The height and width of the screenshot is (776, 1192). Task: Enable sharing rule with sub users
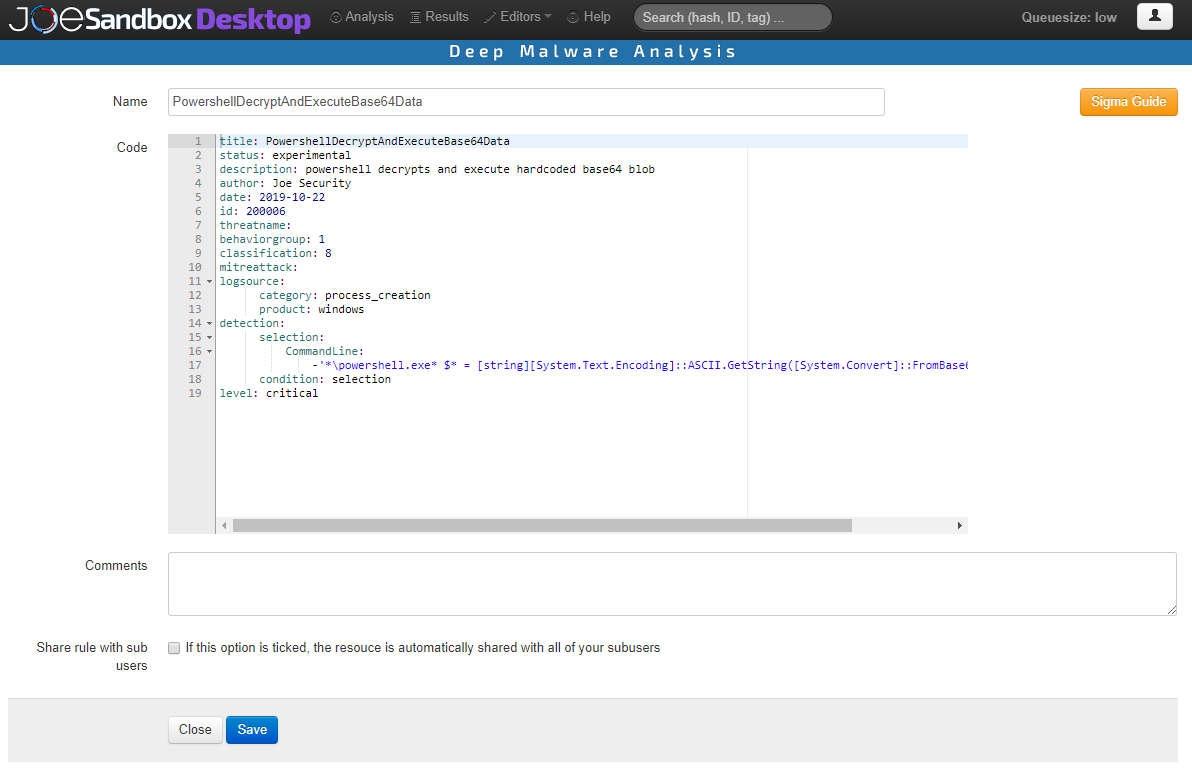(173, 647)
